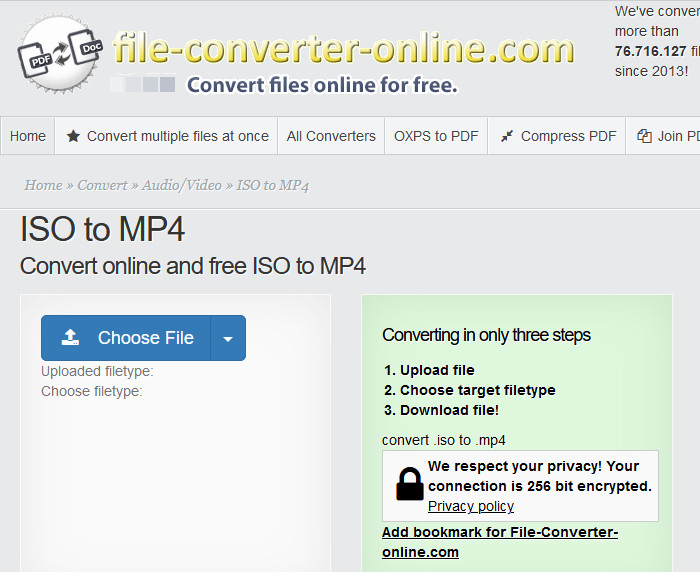Click the compress arrows icon
Viewport: 700px width, 572px height.
tap(507, 136)
